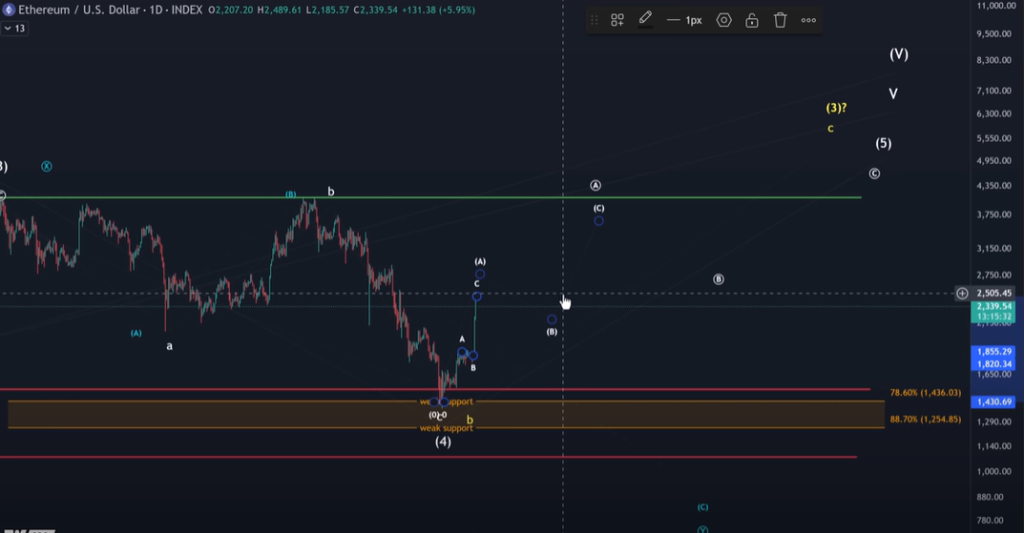
Task: Grab the floating toolbar drag handle
Action: point(594,20)
